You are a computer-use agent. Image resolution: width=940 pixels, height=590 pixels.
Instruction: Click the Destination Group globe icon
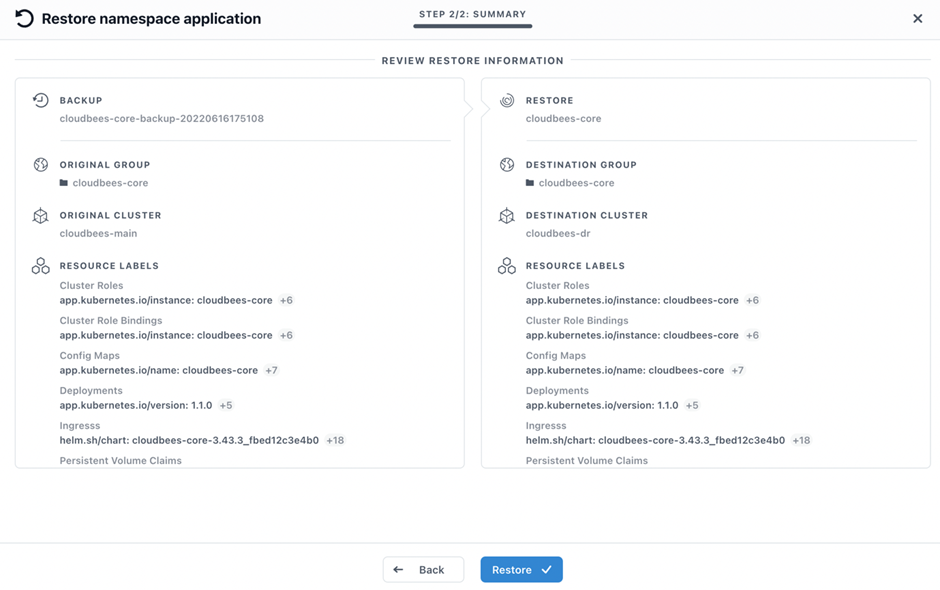click(x=507, y=164)
